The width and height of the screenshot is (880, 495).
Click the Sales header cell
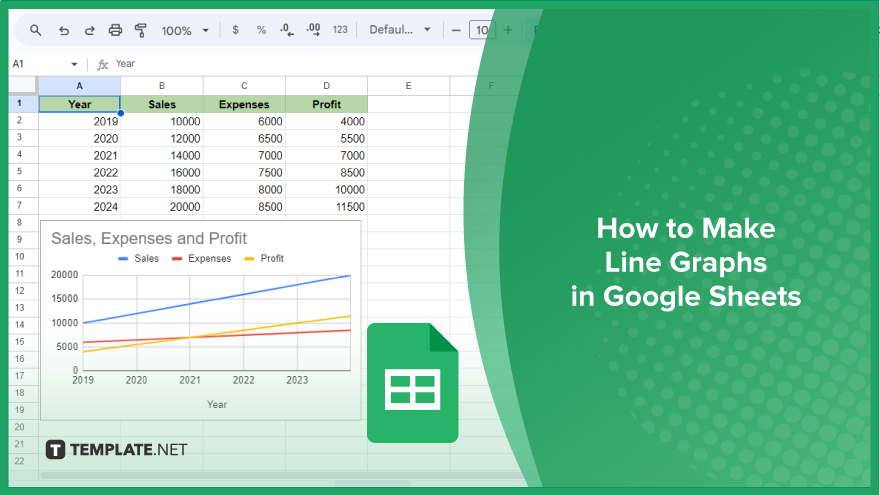point(162,104)
